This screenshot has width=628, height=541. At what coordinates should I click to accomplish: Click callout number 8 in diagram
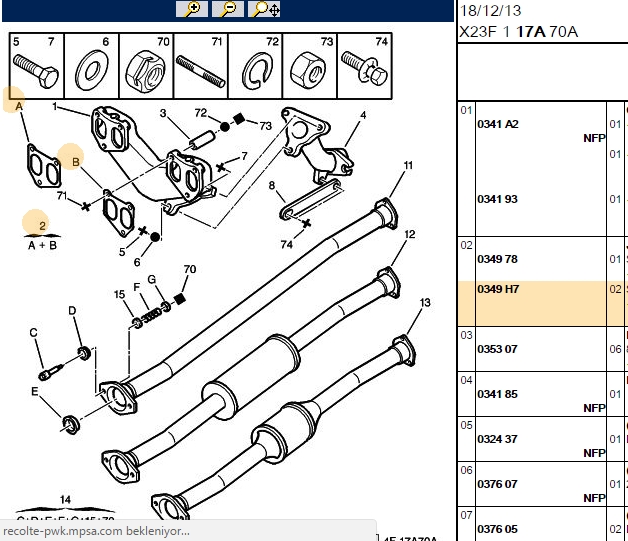[272, 185]
